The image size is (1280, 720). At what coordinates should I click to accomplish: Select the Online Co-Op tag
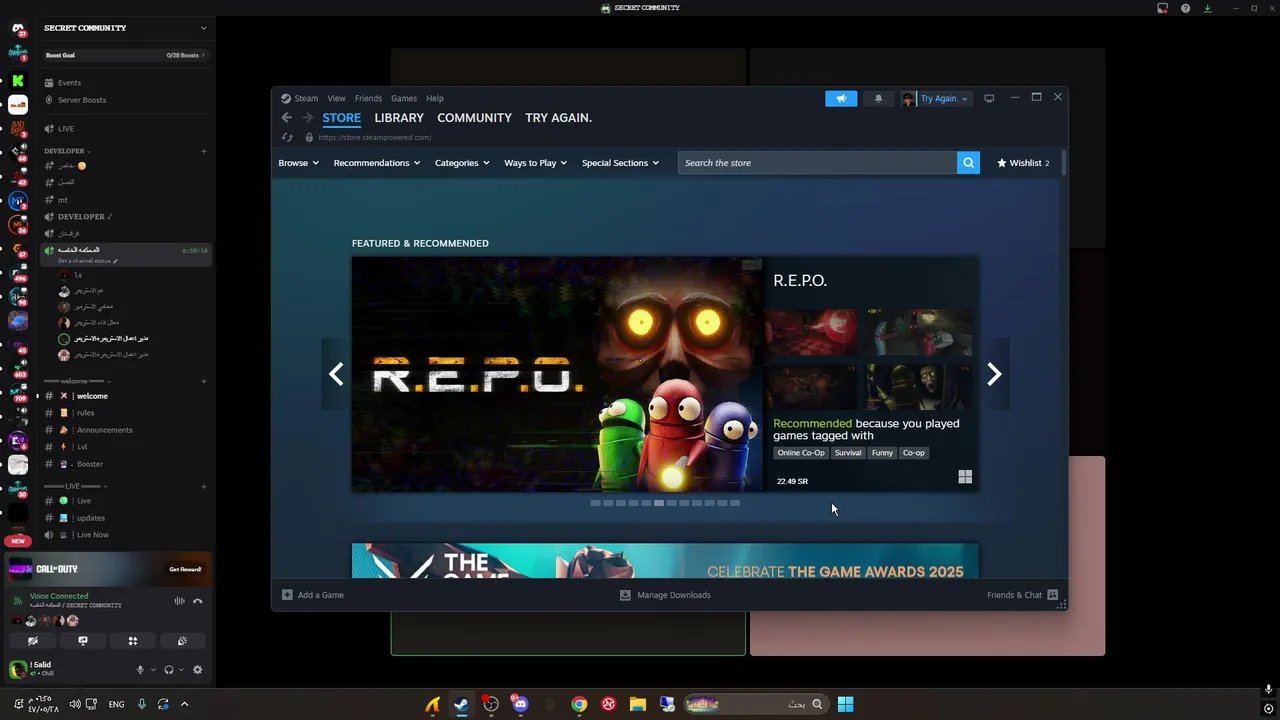pos(801,453)
